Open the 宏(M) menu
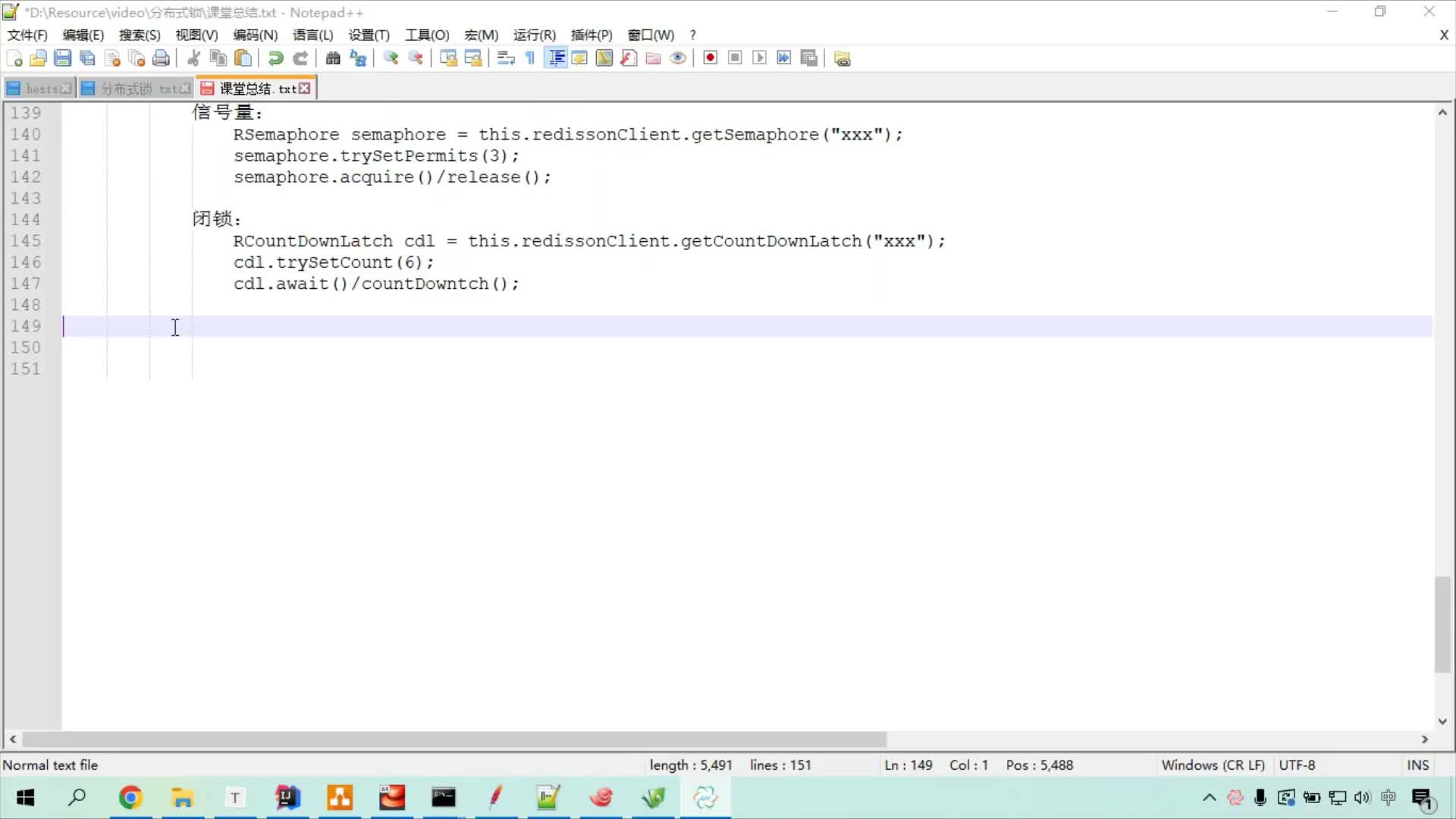1456x819 pixels. [x=480, y=35]
